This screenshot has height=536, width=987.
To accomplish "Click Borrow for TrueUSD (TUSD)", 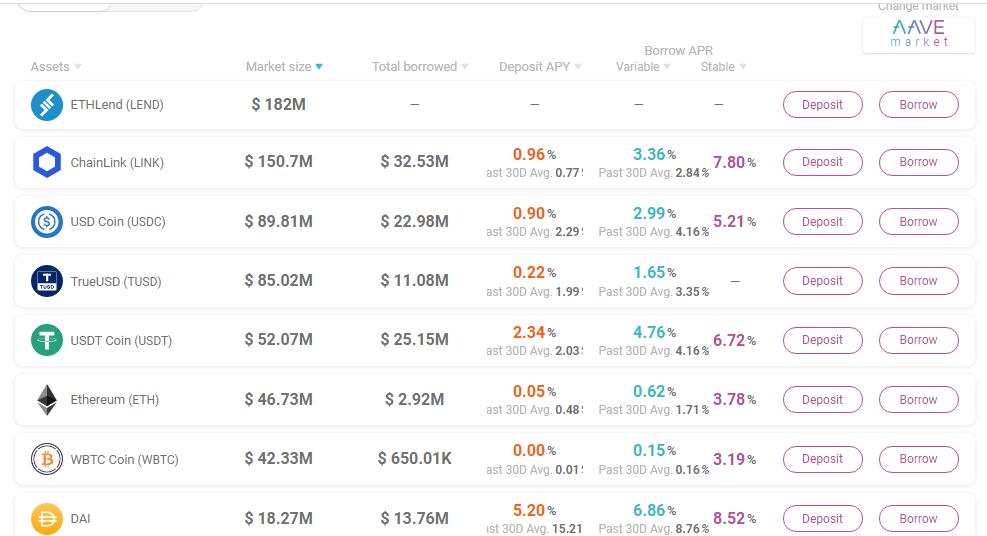I will (918, 281).
